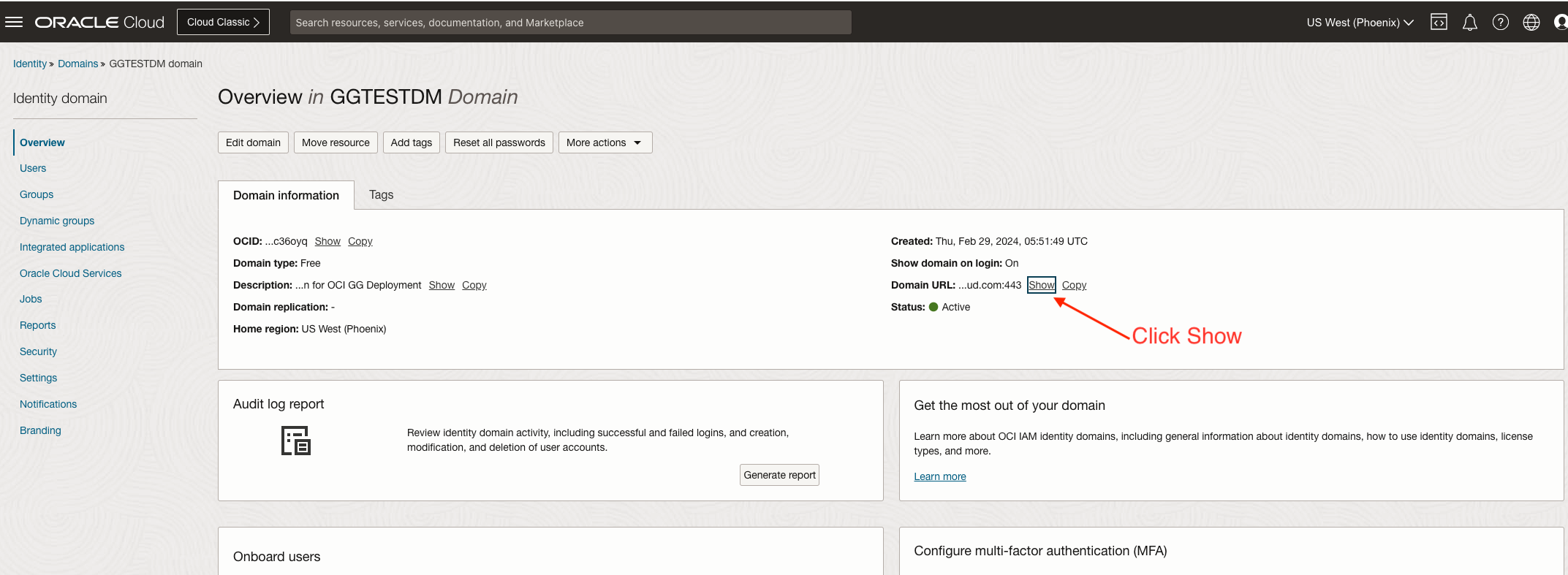Open the Cloud Classic switcher
Image resolution: width=1568 pixels, height=575 pixels.
223,22
